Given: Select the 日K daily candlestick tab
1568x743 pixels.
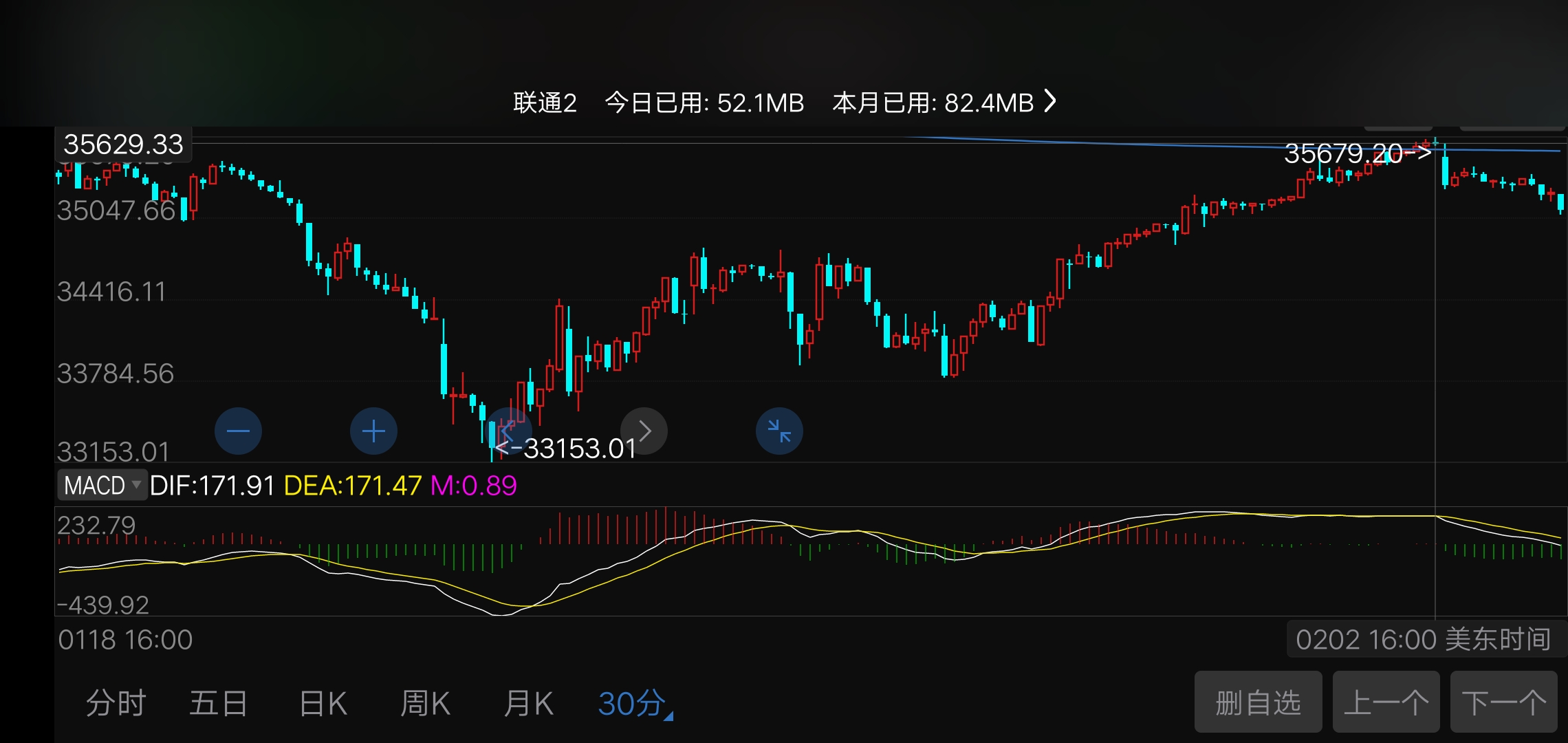Looking at the screenshot, I should coord(323,704).
